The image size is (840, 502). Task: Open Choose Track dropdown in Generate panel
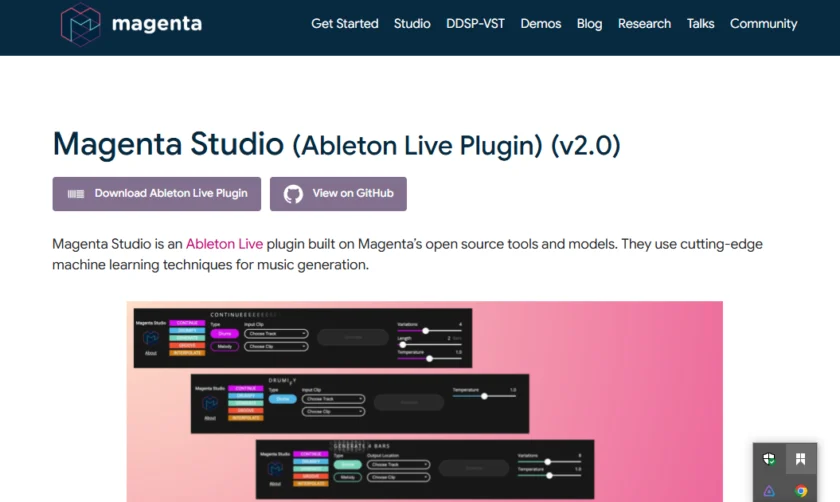(398, 464)
